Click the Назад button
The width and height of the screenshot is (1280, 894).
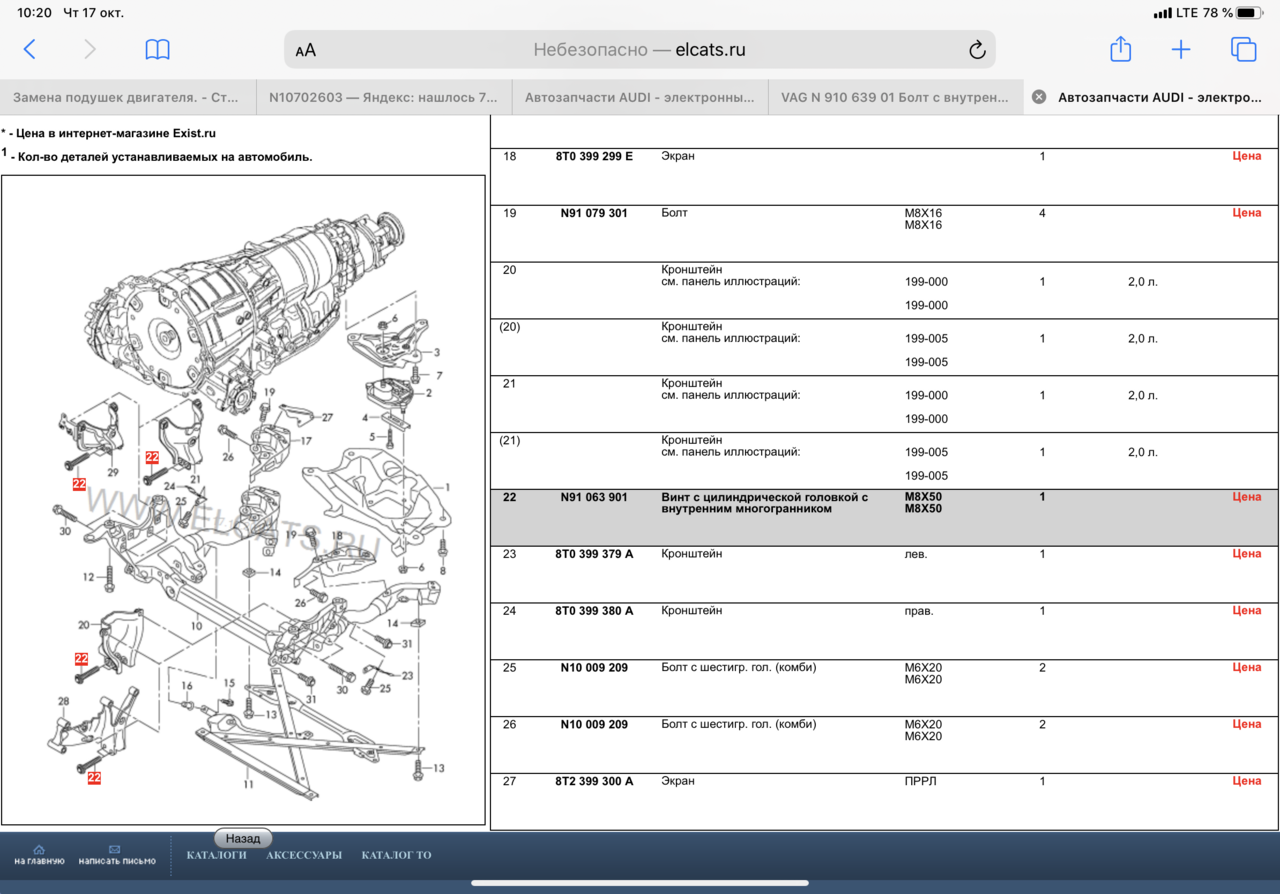(x=243, y=839)
